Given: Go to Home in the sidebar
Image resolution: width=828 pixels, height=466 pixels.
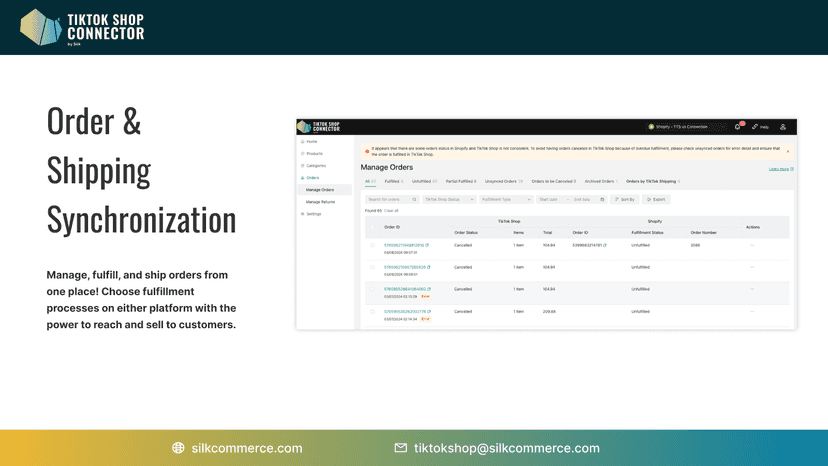Looking at the screenshot, I should [x=312, y=142].
